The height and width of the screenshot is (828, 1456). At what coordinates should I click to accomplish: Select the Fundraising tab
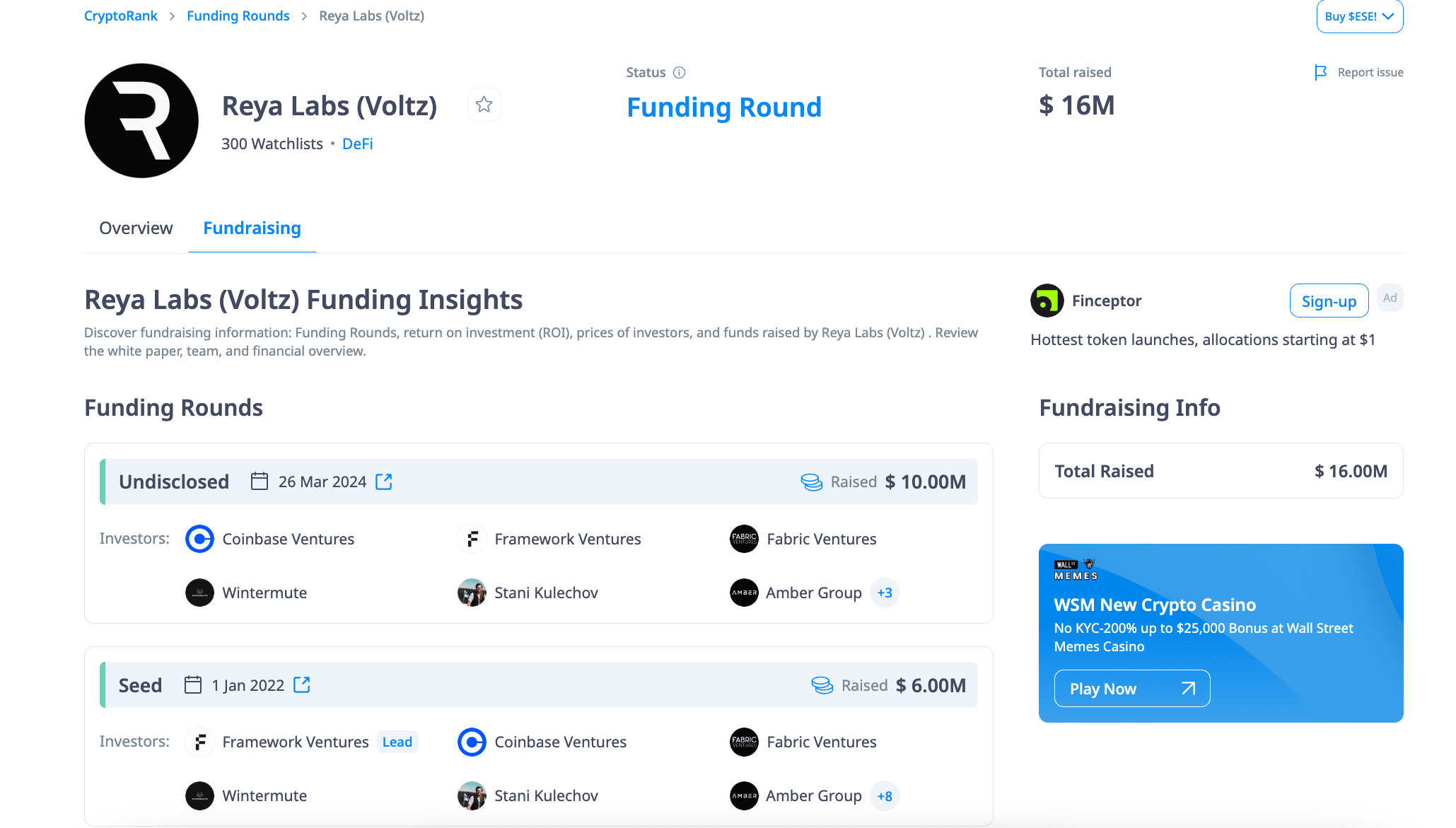pos(252,228)
